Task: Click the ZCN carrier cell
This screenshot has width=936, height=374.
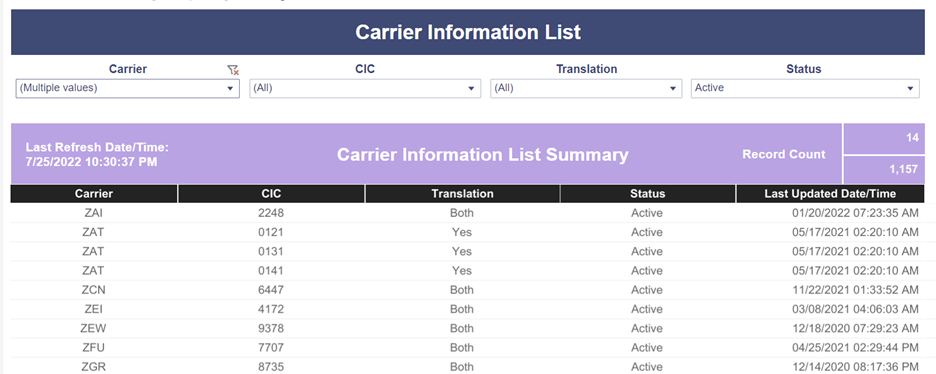Action: point(94,290)
